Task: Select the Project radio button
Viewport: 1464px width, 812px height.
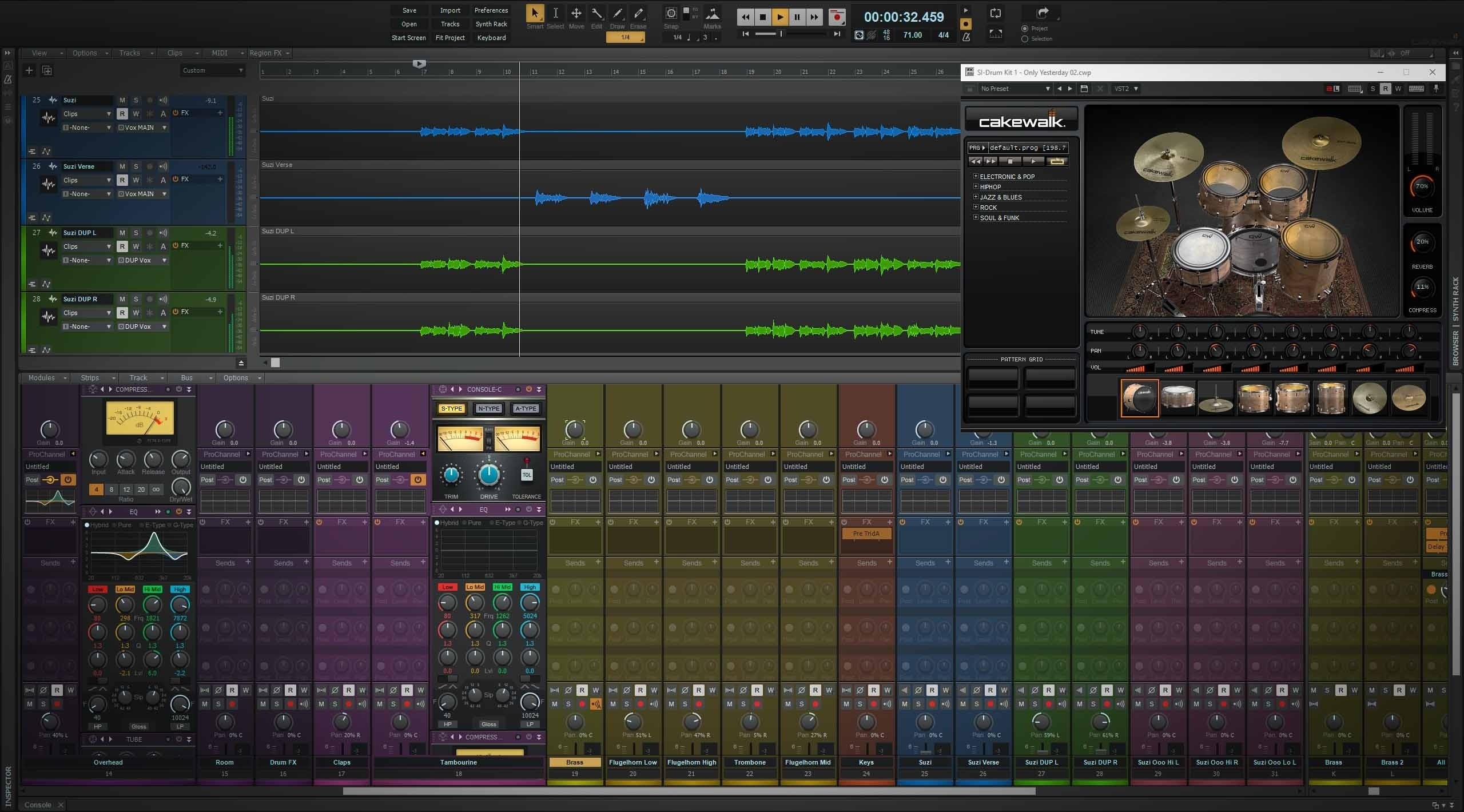Action: click(x=1025, y=29)
